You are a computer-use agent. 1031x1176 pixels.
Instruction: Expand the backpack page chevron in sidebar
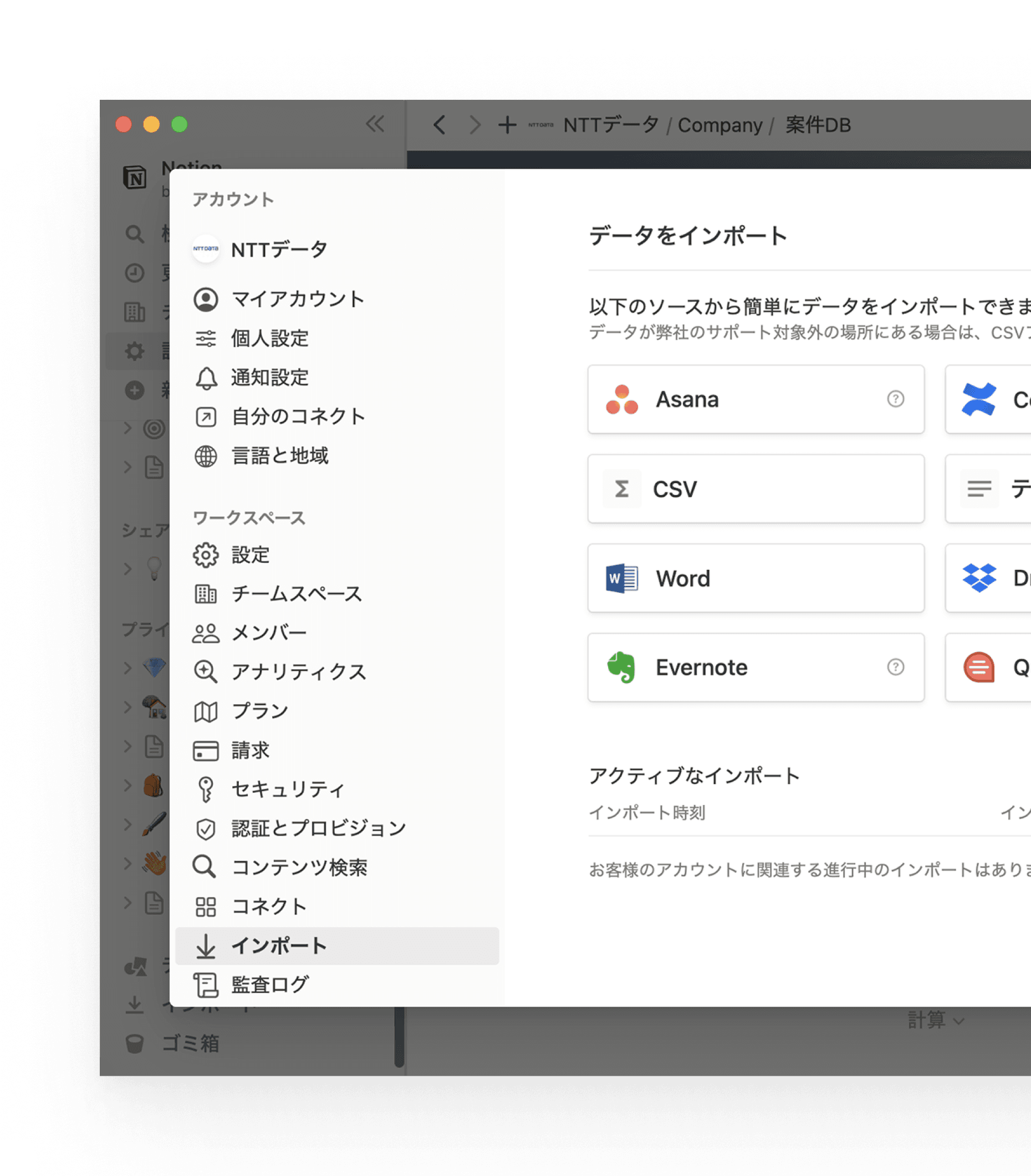(x=127, y=785)
